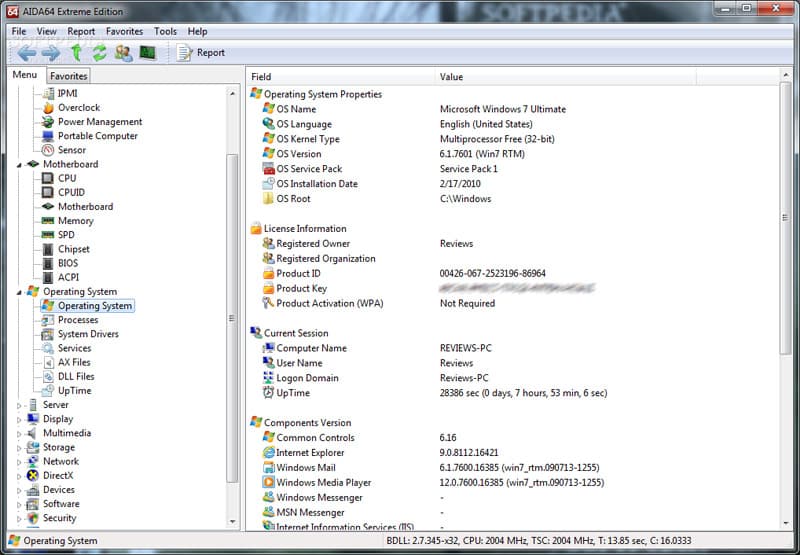This screenshot has height=555, width=800.
Task: Click the Value column header
Action: tap(451, 77)
